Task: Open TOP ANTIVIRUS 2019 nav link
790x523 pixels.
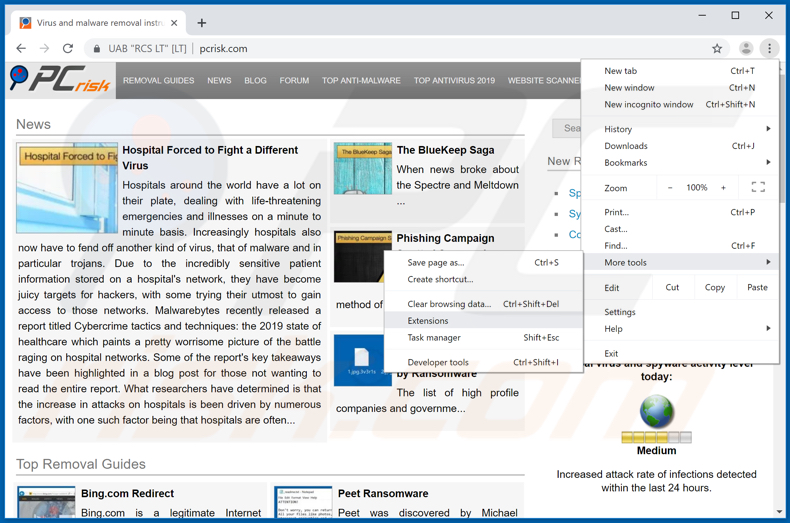Action: (x=454, y=81)
